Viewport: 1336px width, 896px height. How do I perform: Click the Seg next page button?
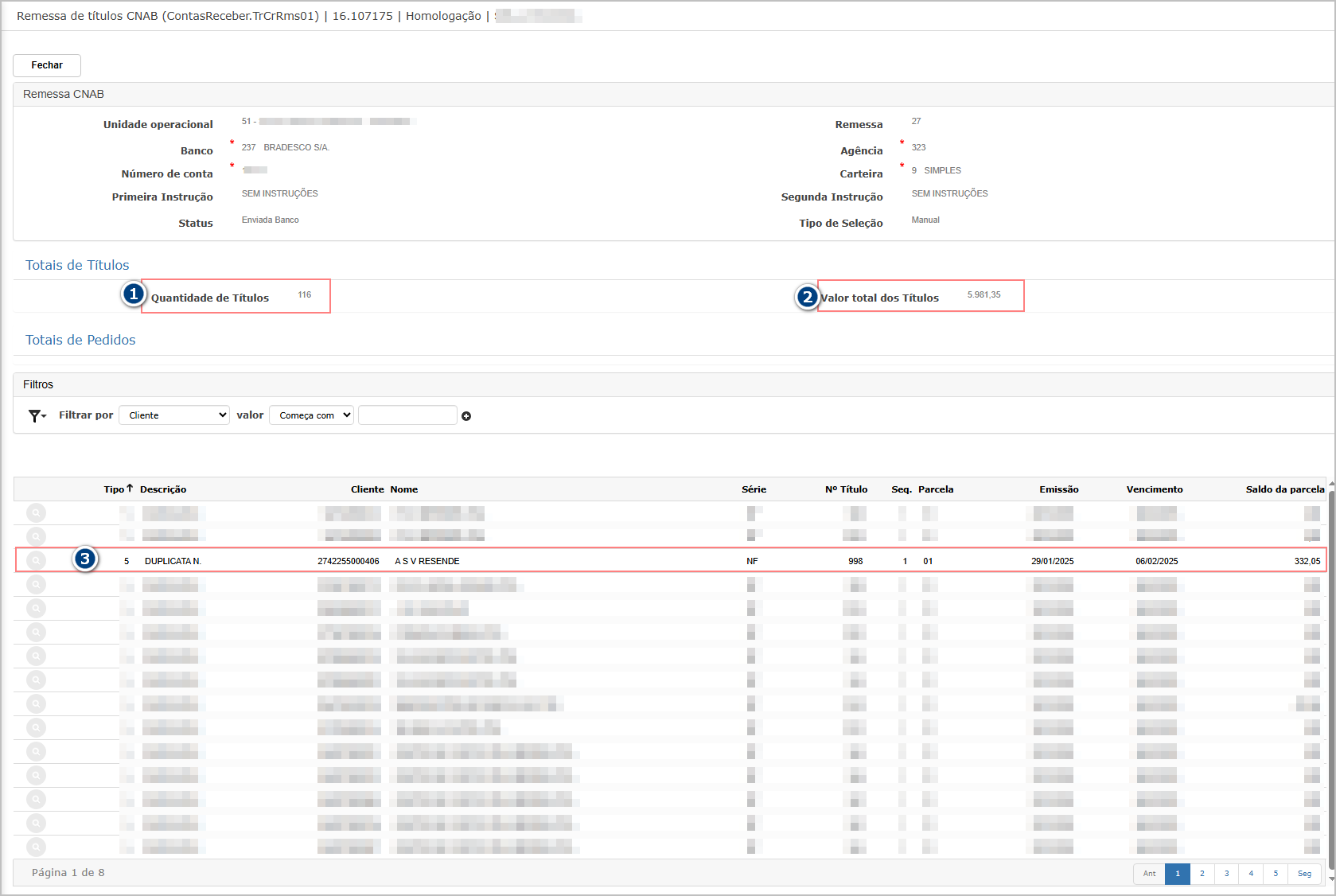click(x=1304, y=874)
